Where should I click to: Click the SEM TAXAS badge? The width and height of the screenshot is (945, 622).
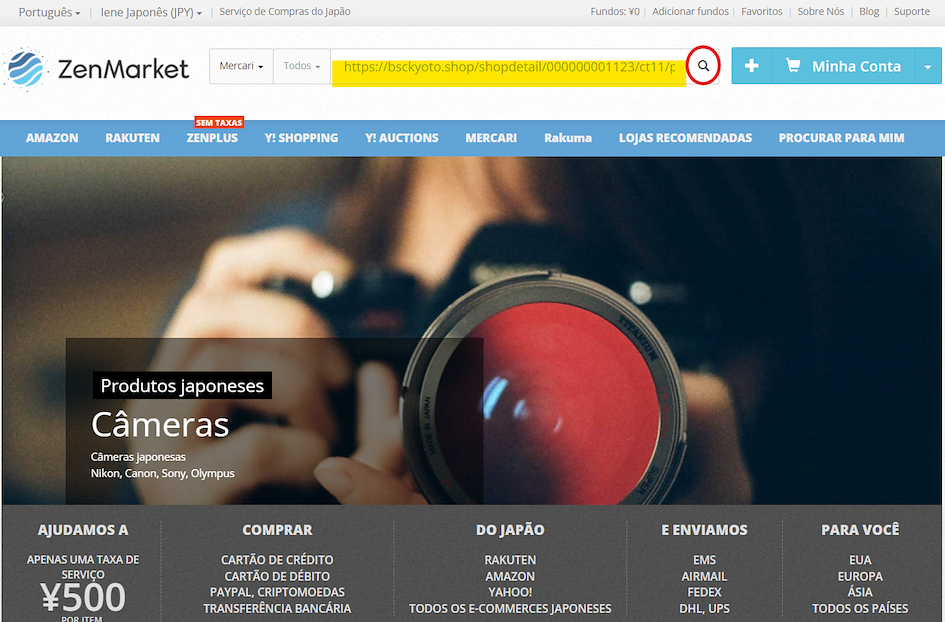coord(219,122)
